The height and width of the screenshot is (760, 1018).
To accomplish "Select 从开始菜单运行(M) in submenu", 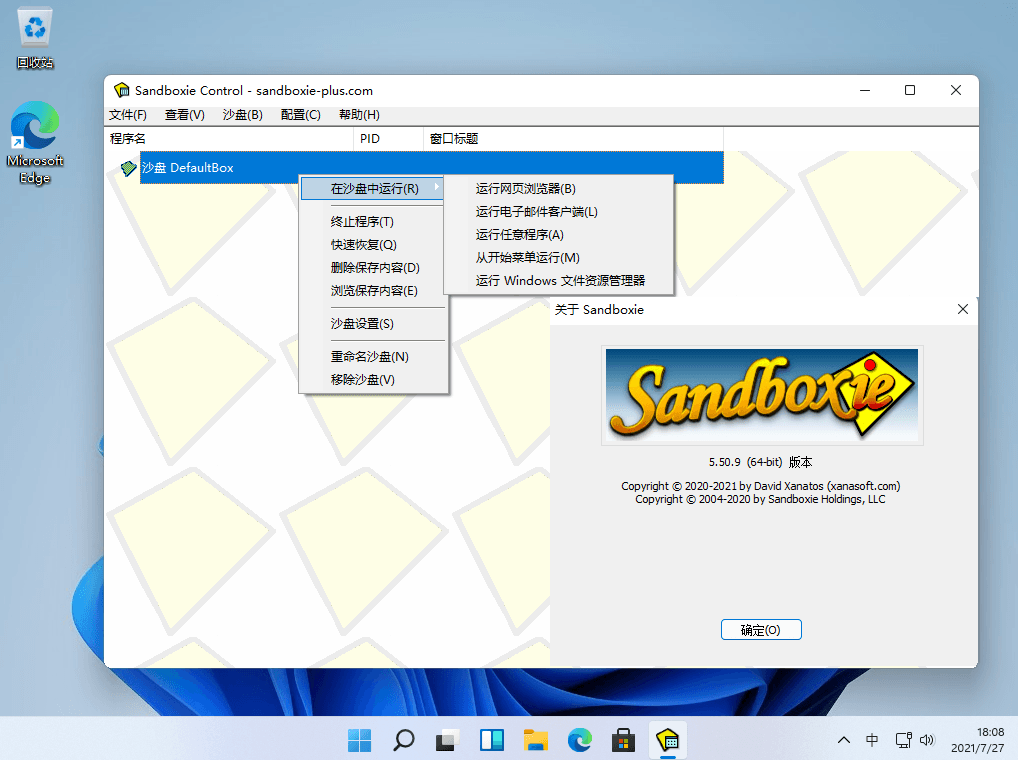I will (x=558, y=258).
